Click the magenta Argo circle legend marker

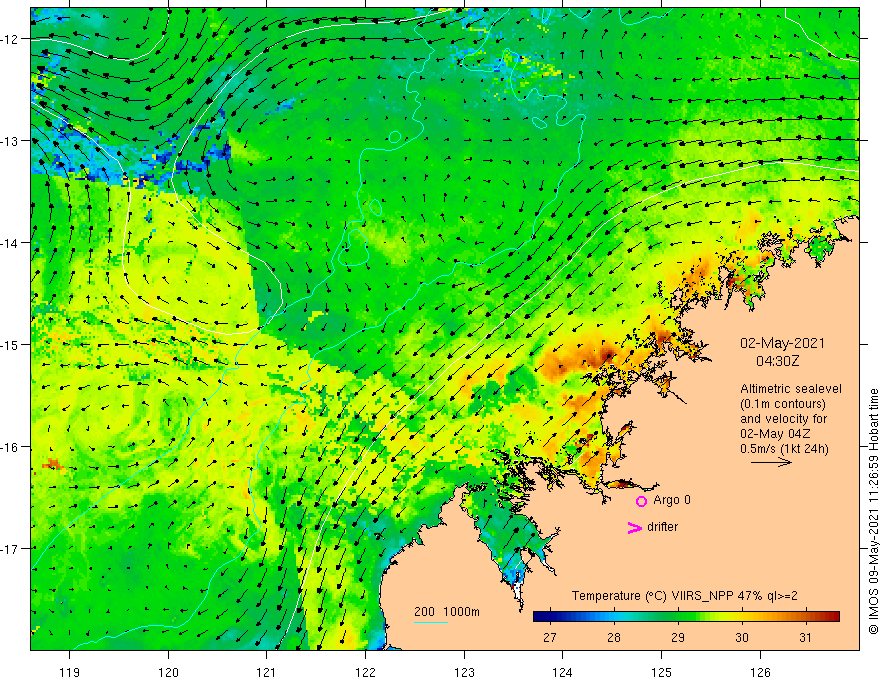[x=641, y=501]
